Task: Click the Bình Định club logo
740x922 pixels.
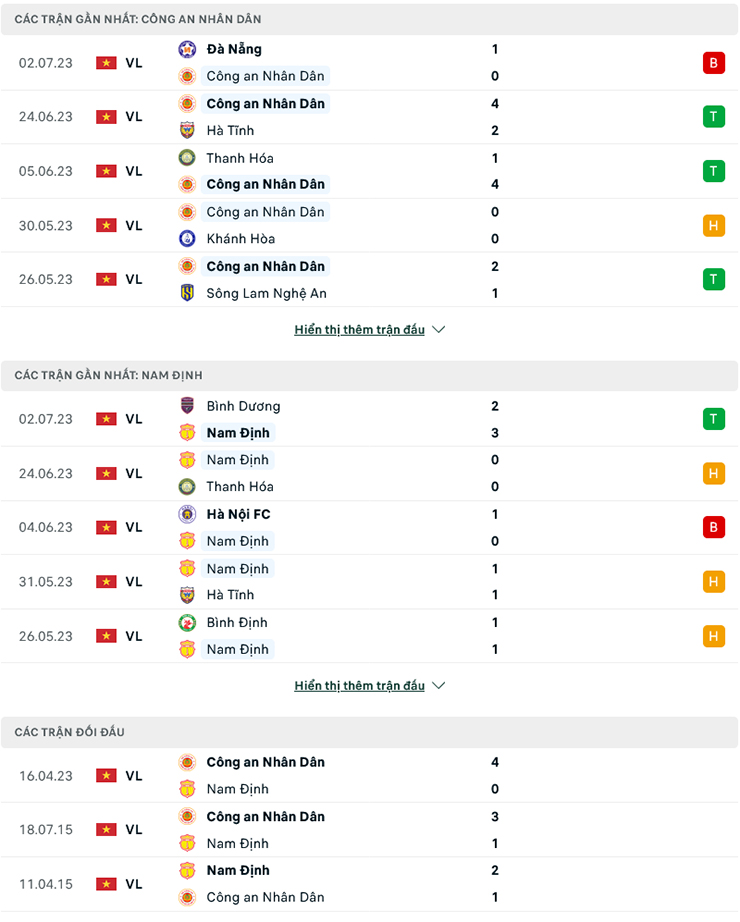Action: click(x=187, y=622)
